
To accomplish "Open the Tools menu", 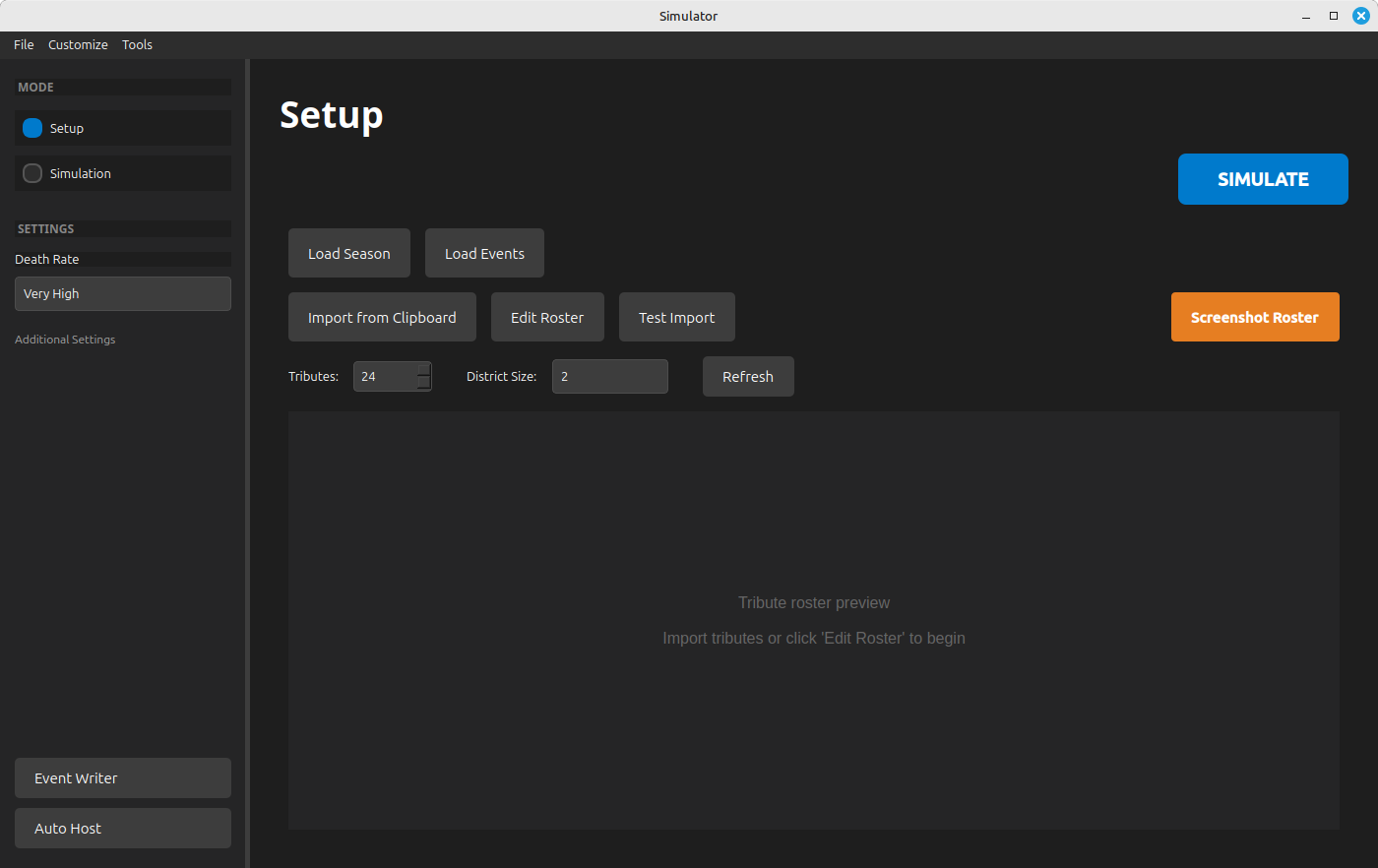I will (137, 45).
